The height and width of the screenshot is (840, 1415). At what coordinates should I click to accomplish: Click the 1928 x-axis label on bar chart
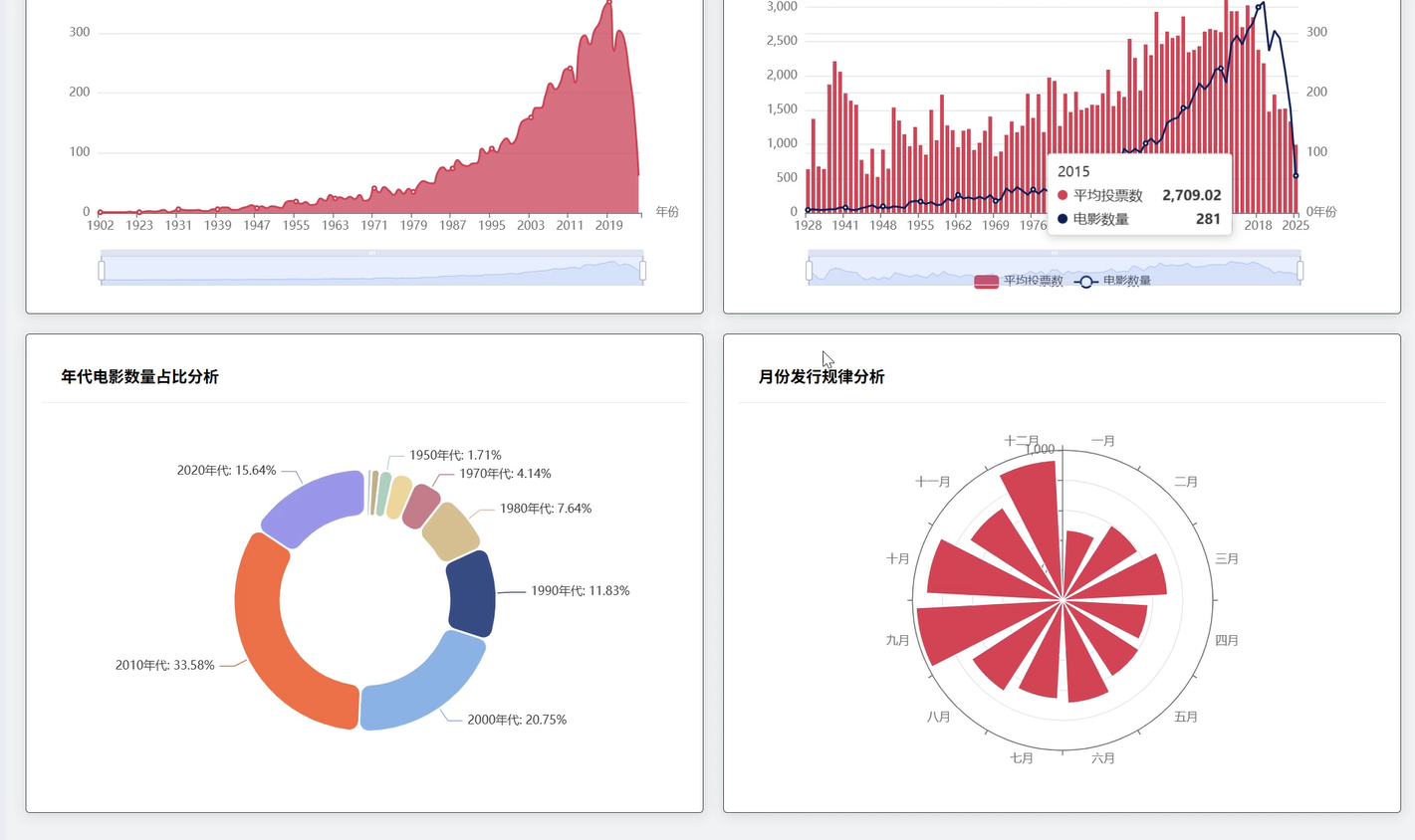(809, 226)
